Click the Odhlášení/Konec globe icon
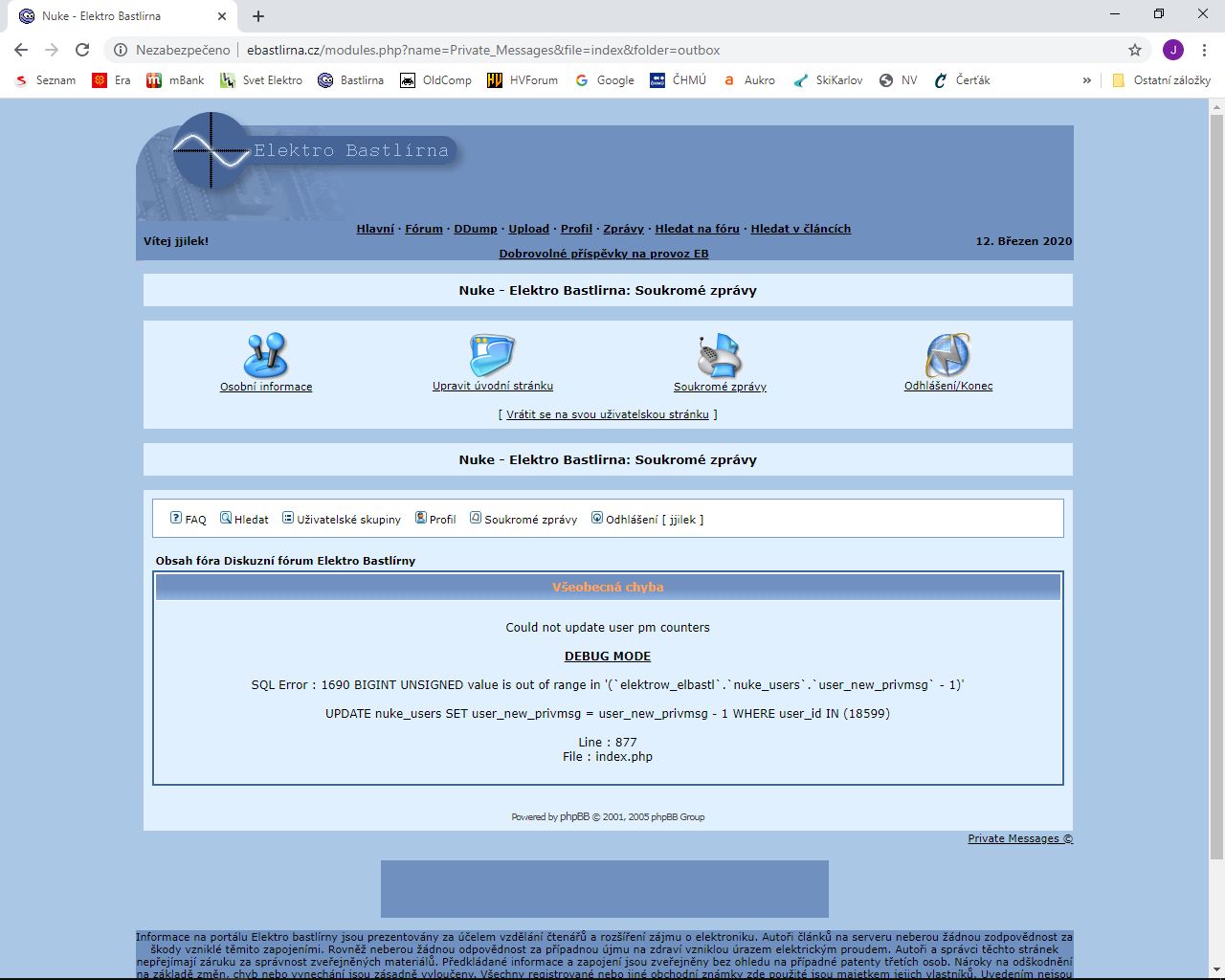The width and height of the screenshot is (1225, 980). pyautogui.click(x=947, y=356)
